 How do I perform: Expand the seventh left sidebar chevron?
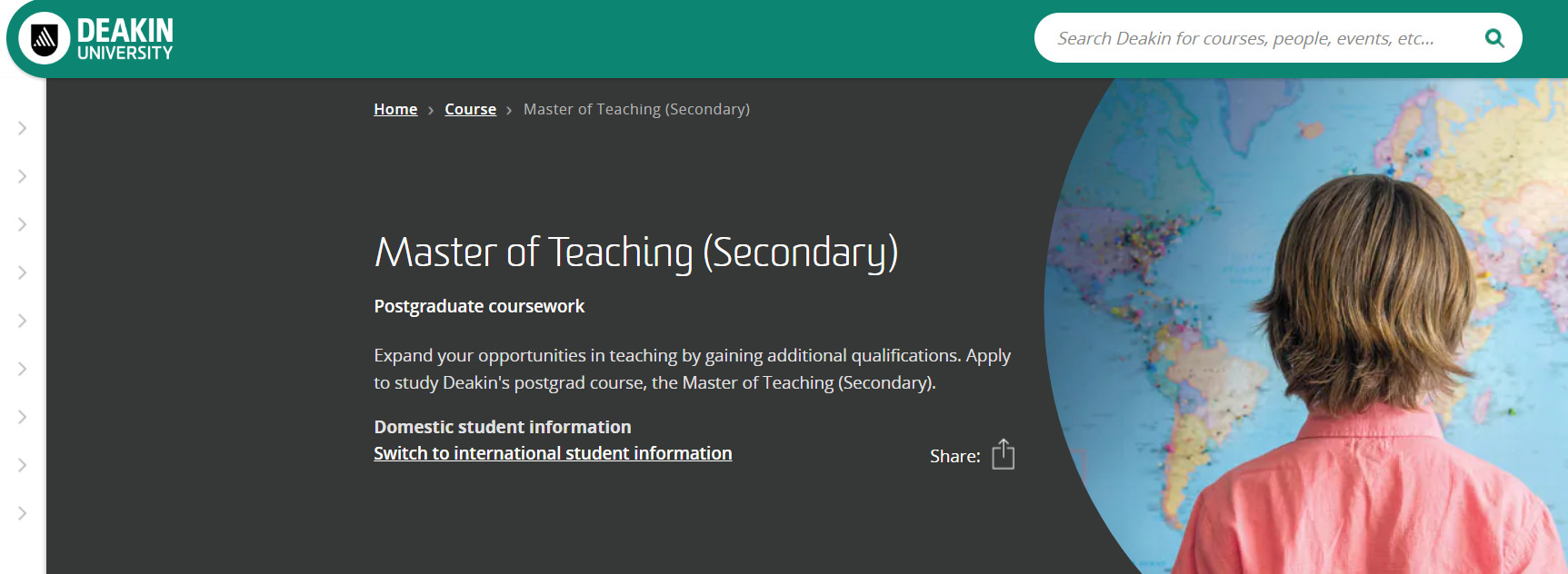pos(23,417)
